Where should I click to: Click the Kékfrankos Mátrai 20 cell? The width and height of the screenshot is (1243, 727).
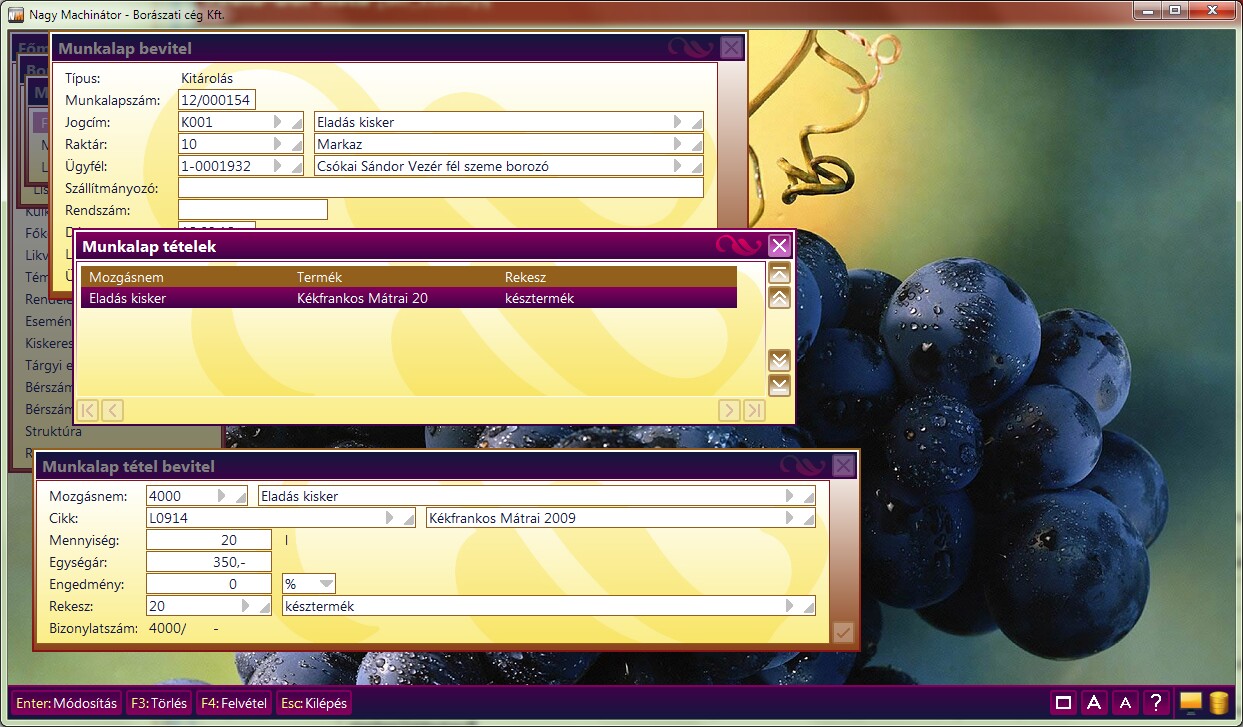point(363,298)
